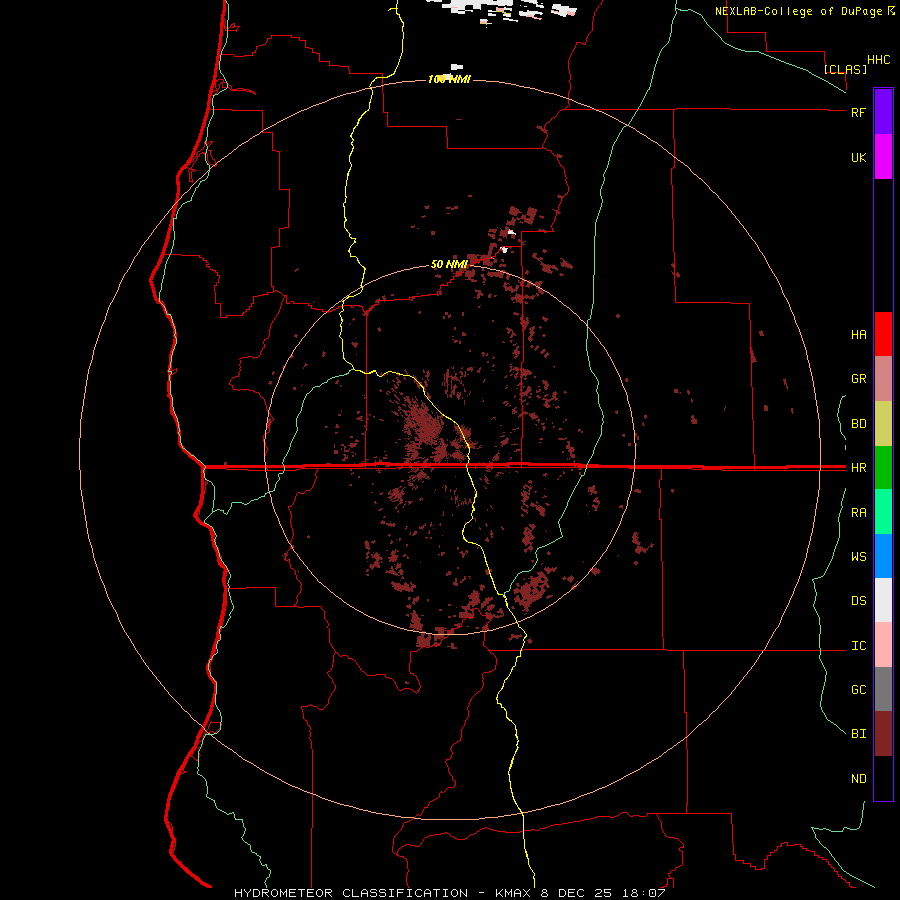The image size is (900, 900).
Task: Click the RF legend label text
Action: pyautogui.click(x=858, y=112)
